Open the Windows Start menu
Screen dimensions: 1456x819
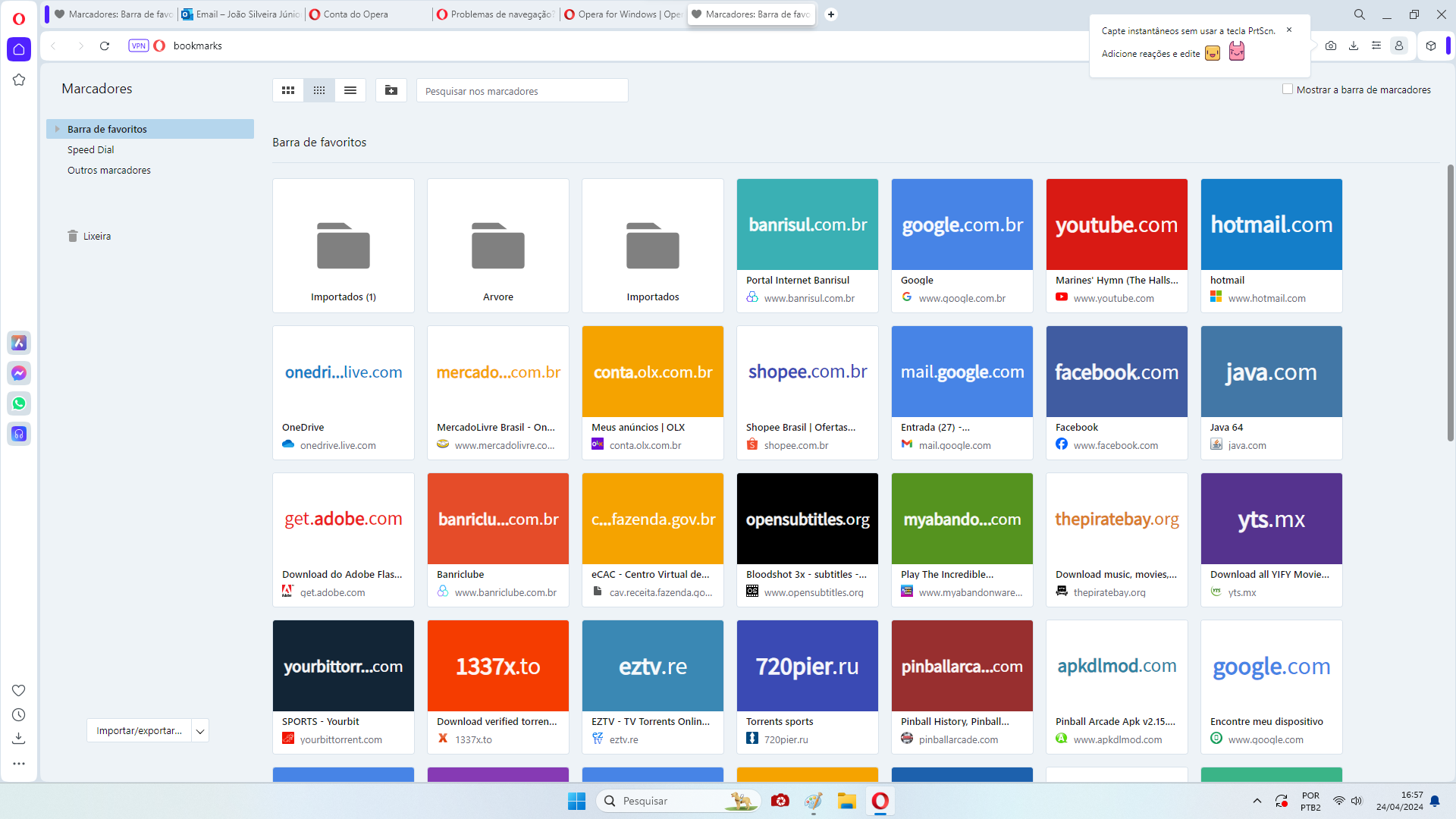pyautogui.click(x=576, y=801)
